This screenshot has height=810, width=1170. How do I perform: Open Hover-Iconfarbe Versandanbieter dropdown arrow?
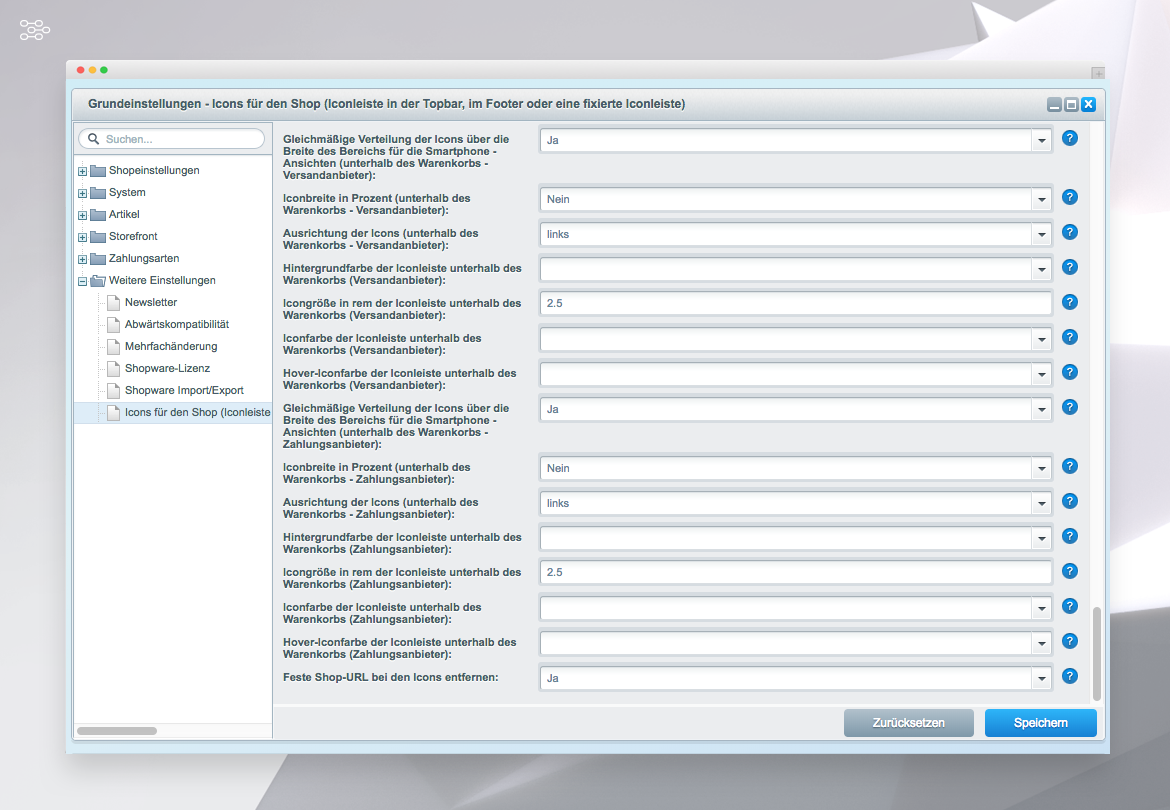pos(1042,374)
